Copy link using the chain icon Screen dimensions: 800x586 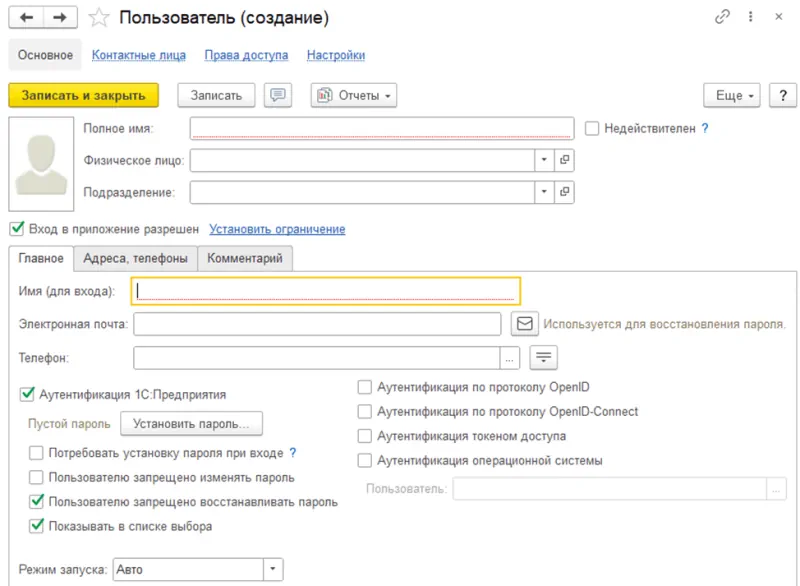coord(722,16)
